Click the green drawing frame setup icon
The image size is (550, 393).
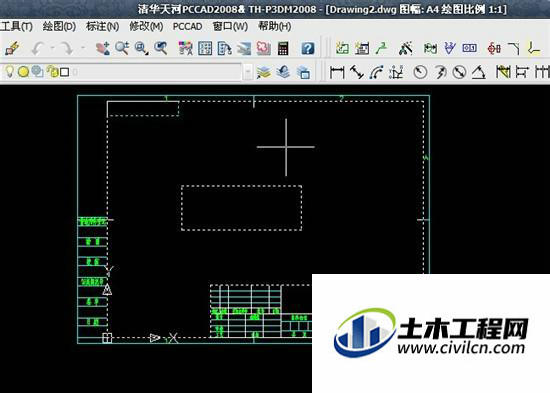(x=342, y=48)
